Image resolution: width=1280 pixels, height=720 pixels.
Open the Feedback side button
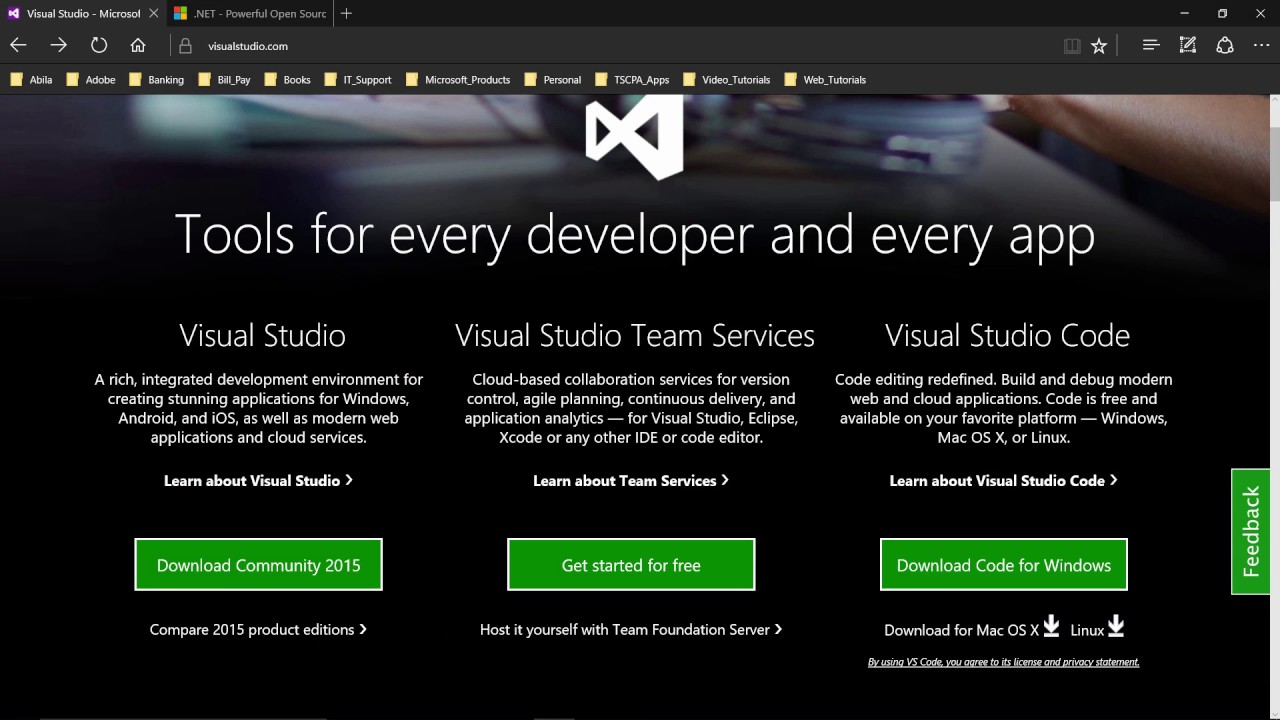(1251, 532)
